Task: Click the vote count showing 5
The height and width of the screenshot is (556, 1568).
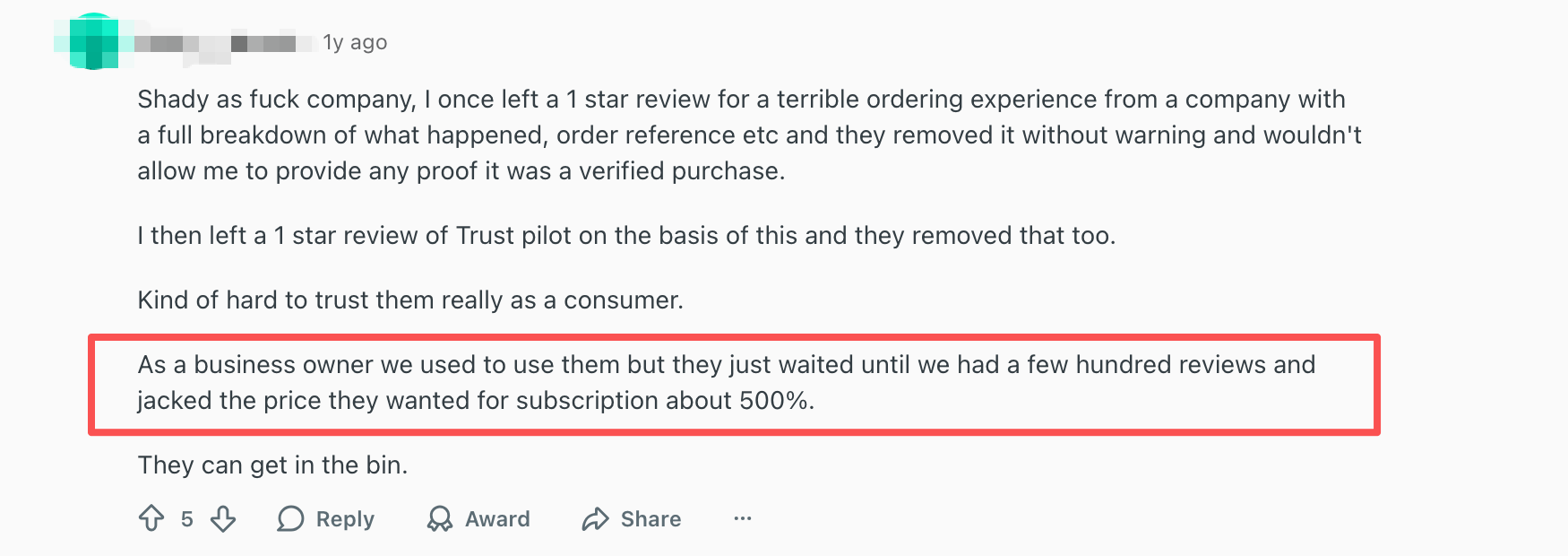Action: pos(186,518)
